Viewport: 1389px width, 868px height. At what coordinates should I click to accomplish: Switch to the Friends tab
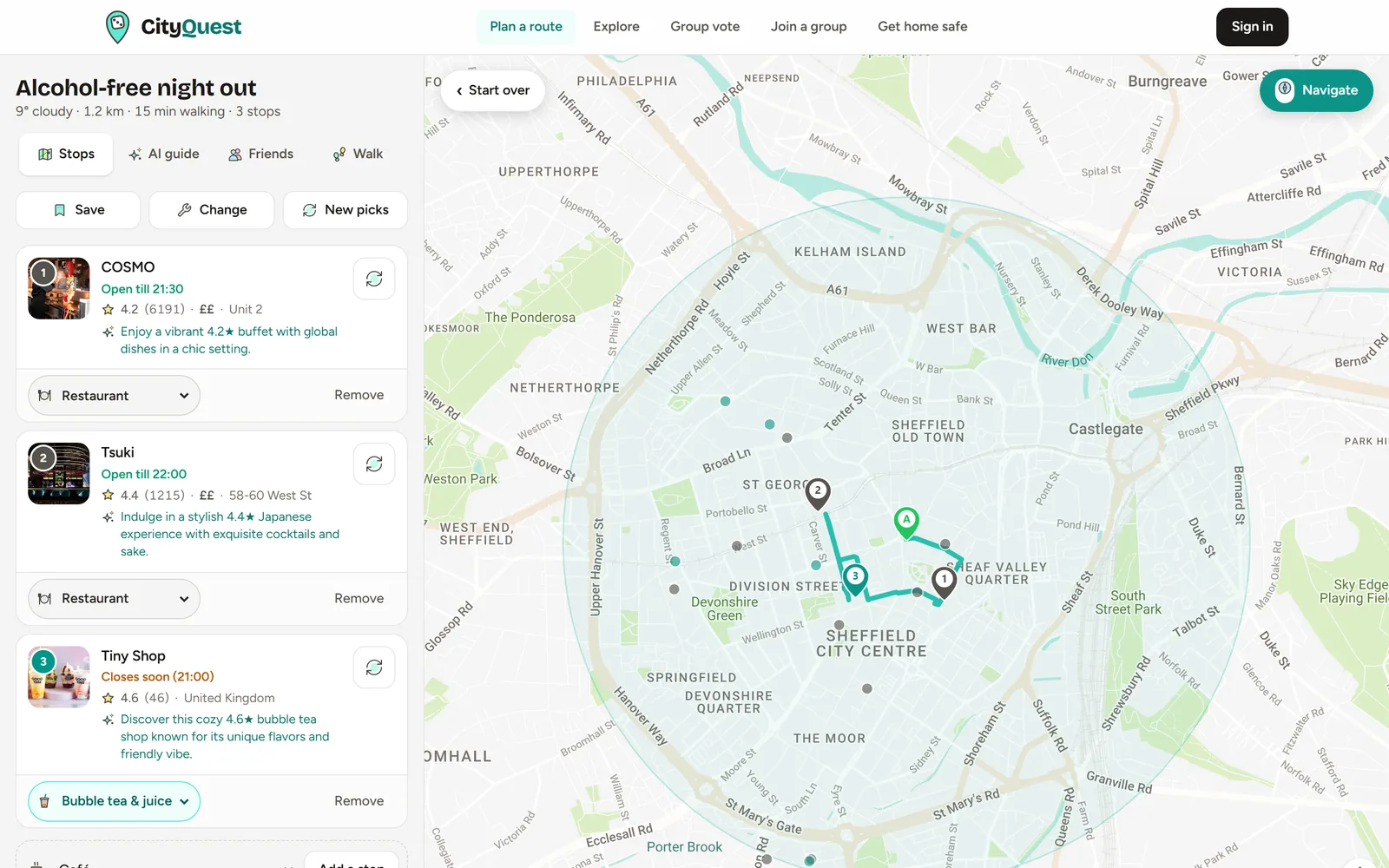pyautogui.click(x=260, y=155)
